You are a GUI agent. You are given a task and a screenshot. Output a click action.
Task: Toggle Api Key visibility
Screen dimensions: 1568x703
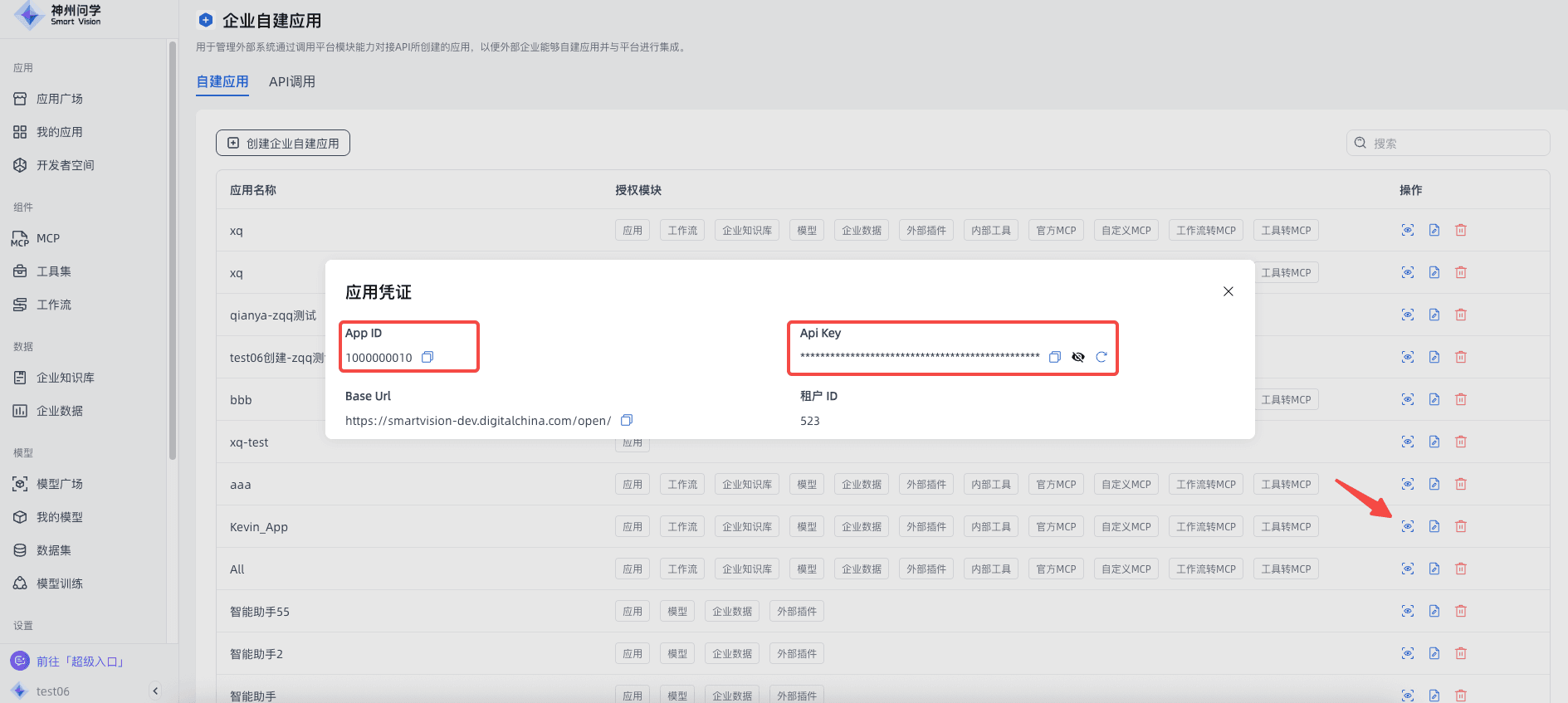tap(1078, 357)
